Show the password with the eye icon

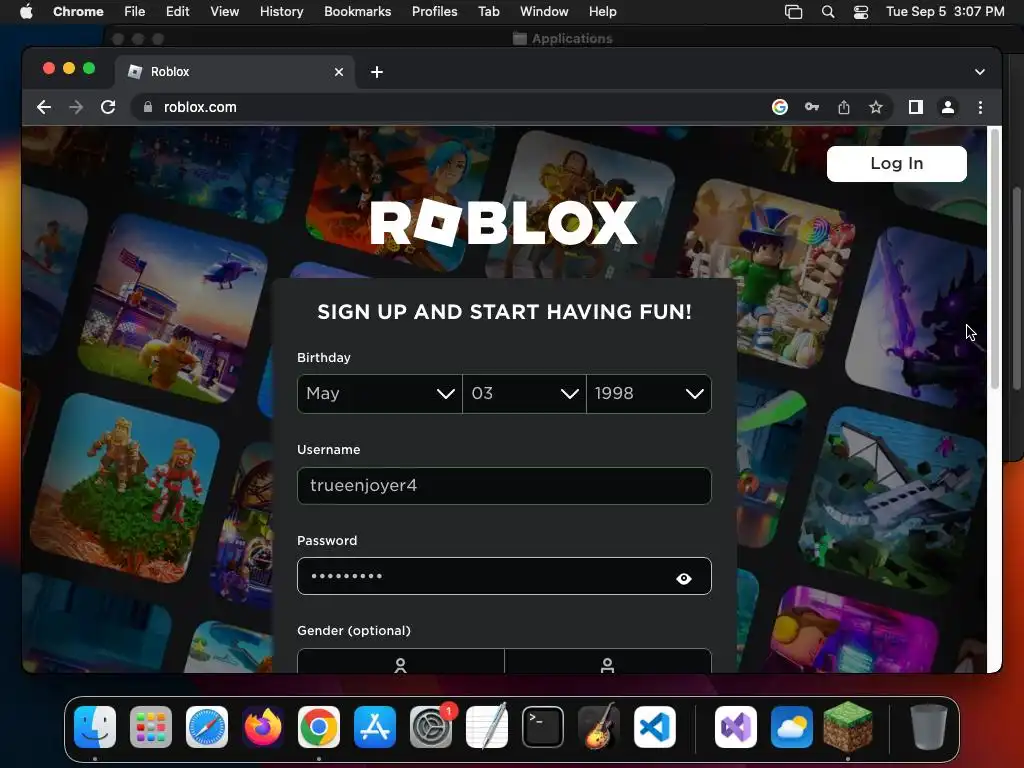tap(684, 578)
